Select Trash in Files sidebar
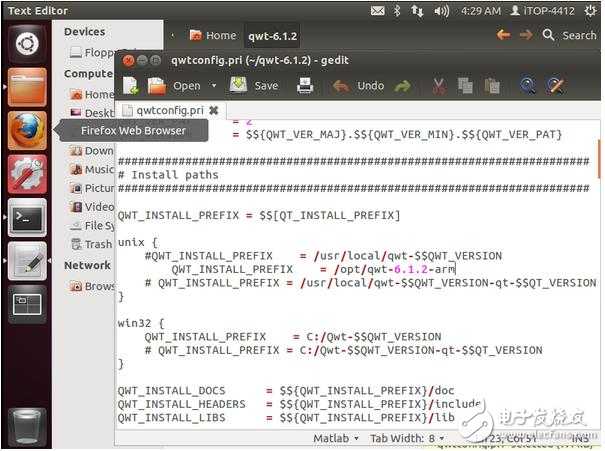Screen dimensions: 605x451 point(92,244)
